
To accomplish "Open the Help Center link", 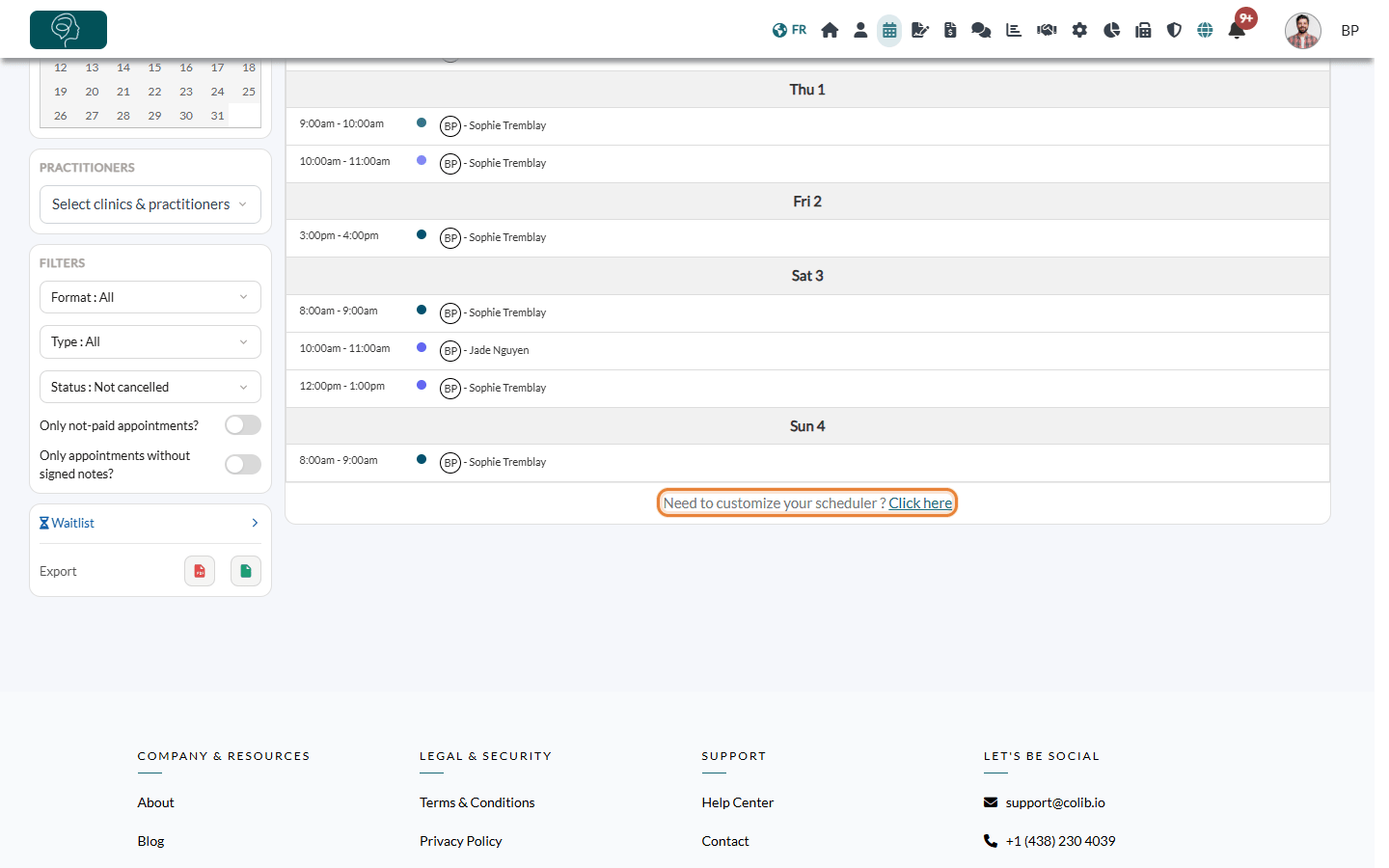I will 738,802.
